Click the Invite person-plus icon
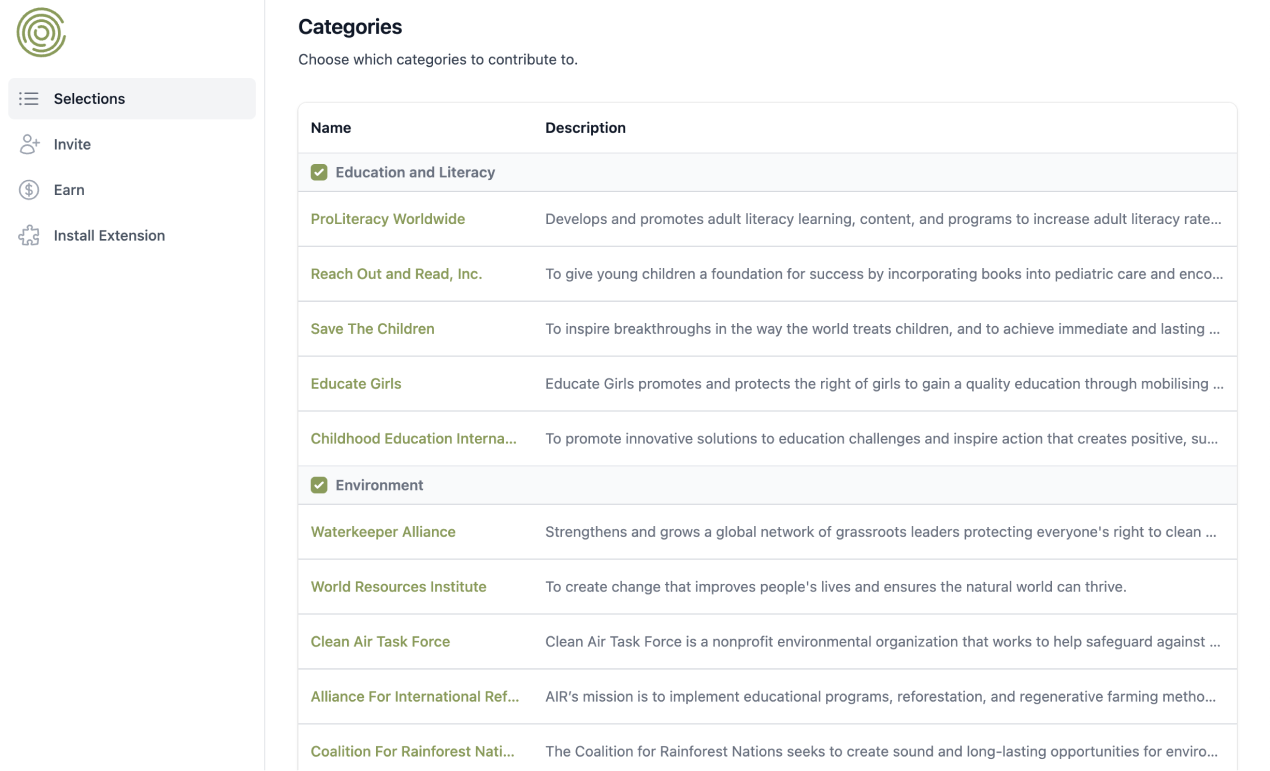 [x=29, y=144]
